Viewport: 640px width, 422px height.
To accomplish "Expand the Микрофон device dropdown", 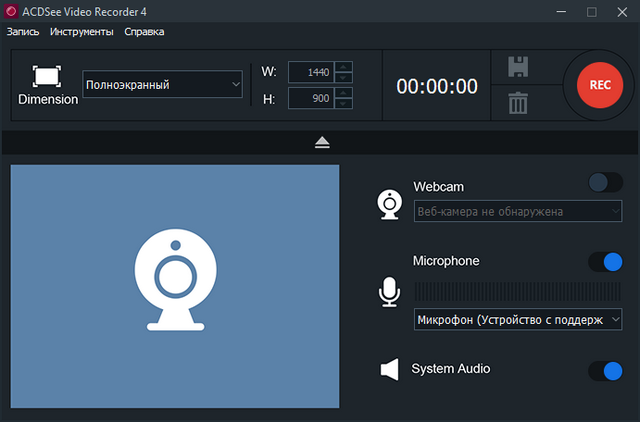I will pos(518,319).
